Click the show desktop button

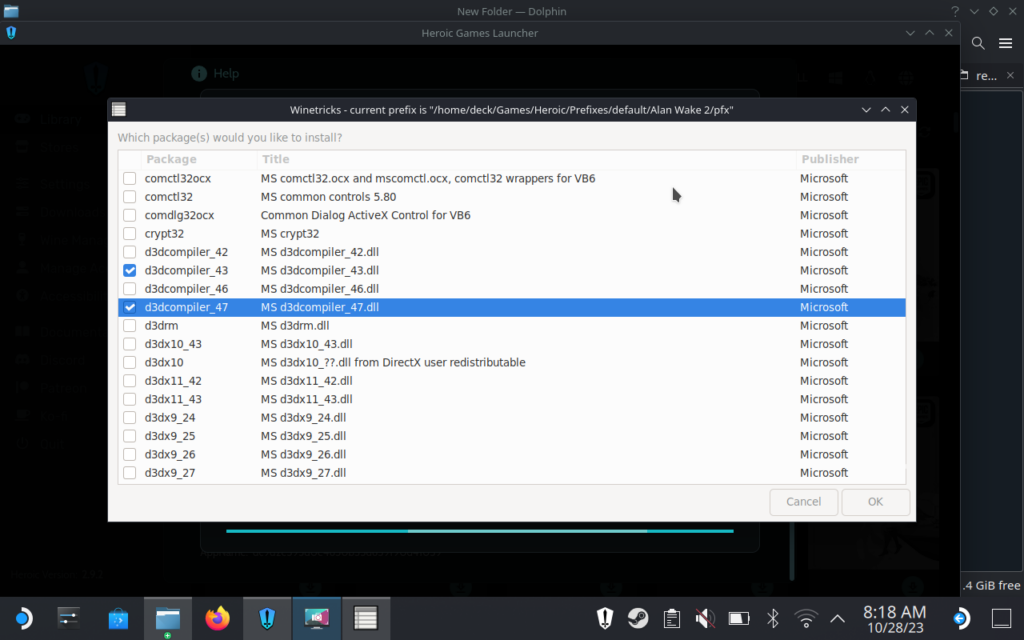click(1001, 618)
